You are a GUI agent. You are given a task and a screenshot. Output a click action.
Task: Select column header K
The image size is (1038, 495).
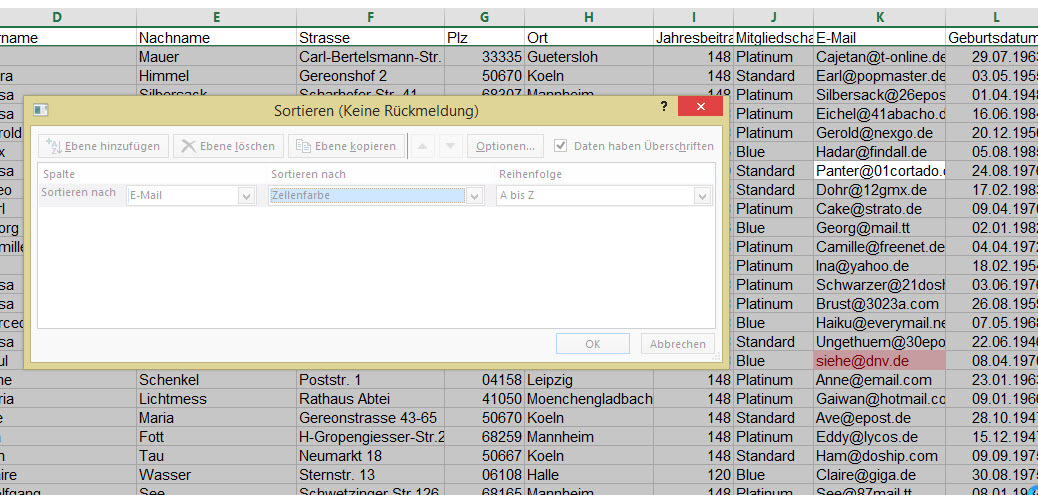[x=878, y=17]
